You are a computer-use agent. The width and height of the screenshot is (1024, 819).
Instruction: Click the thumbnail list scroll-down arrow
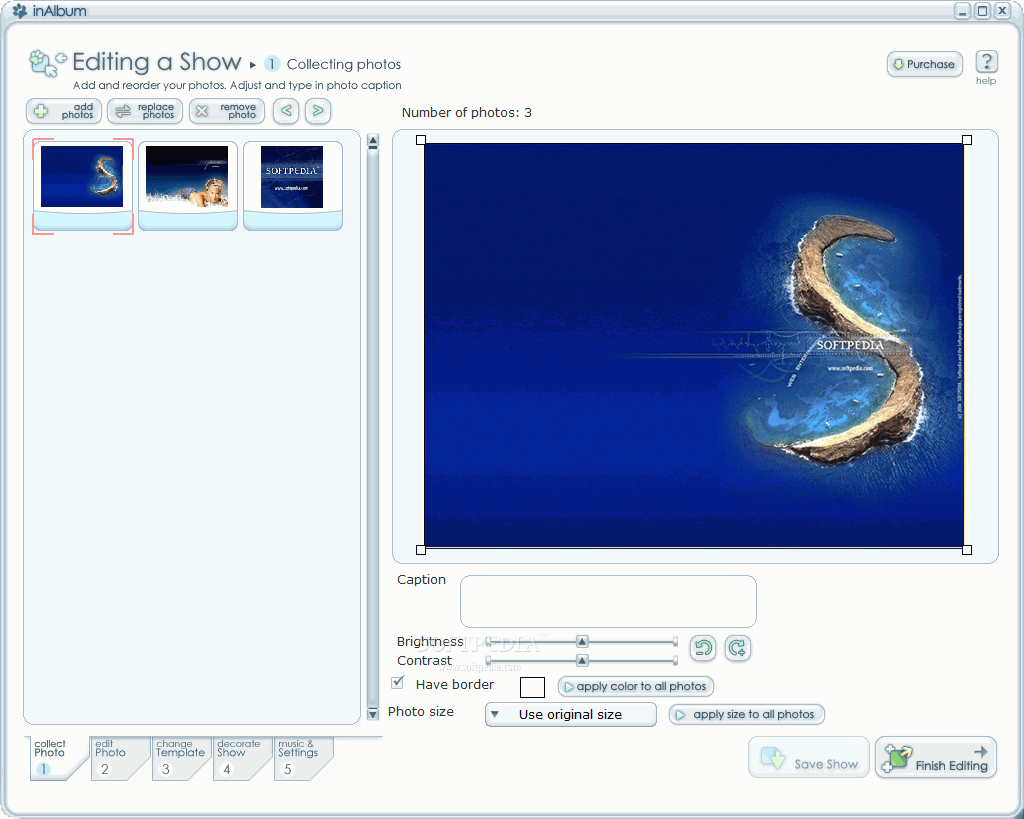(x=373, y=714)
